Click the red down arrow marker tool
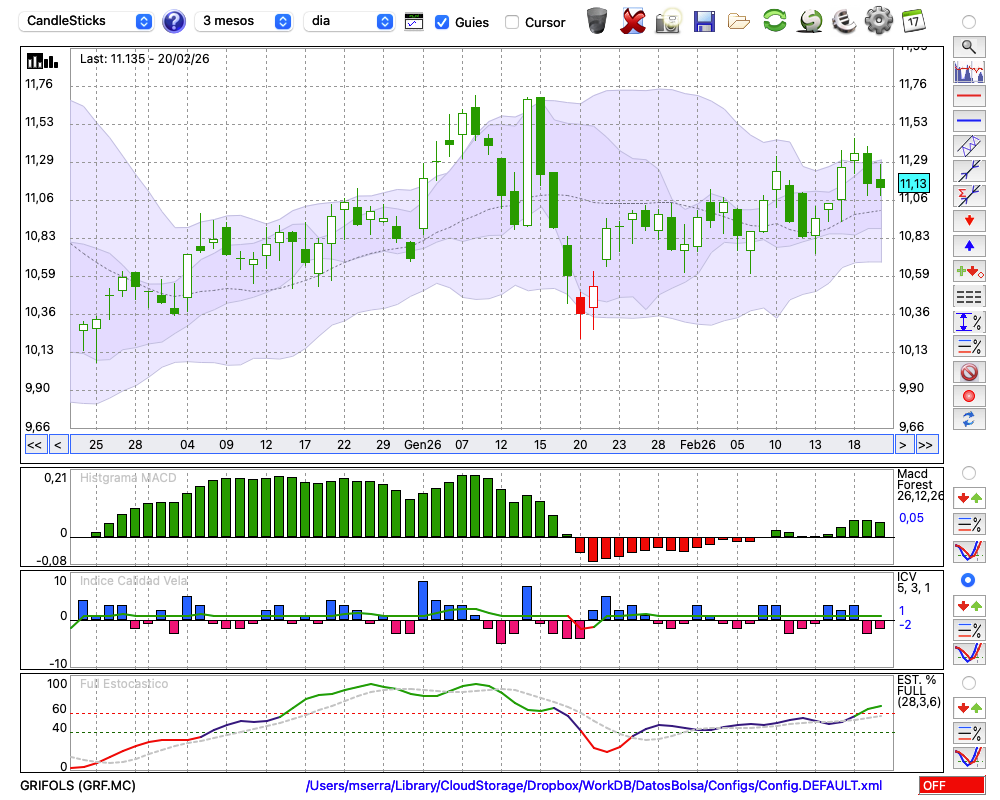Screen dimensions: 1000x800 [x=969, y=221]
